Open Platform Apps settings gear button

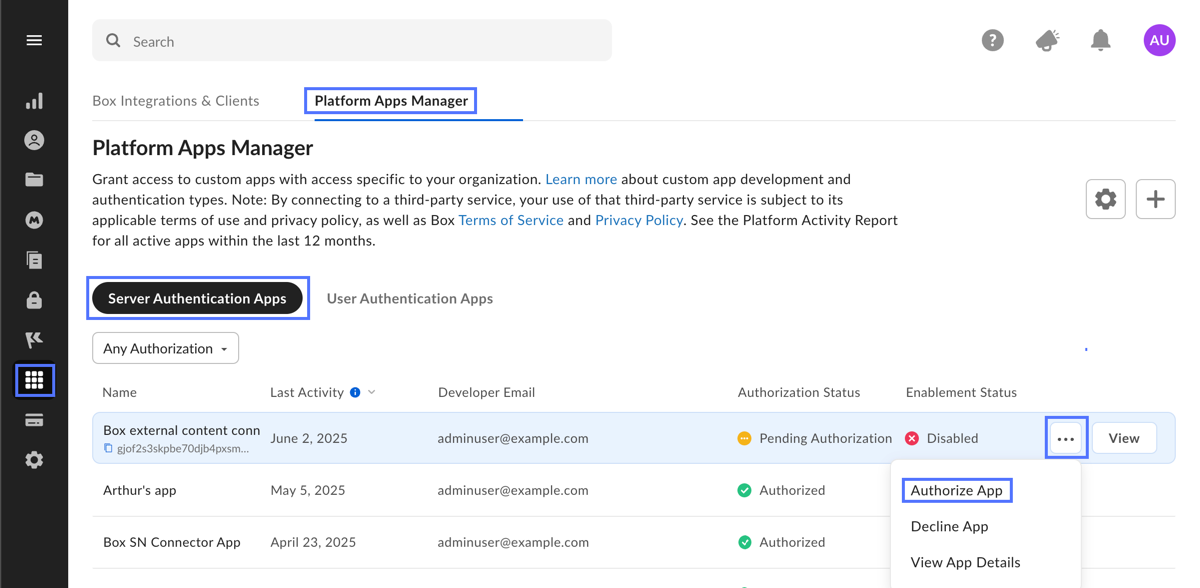tap(1105, 199)
